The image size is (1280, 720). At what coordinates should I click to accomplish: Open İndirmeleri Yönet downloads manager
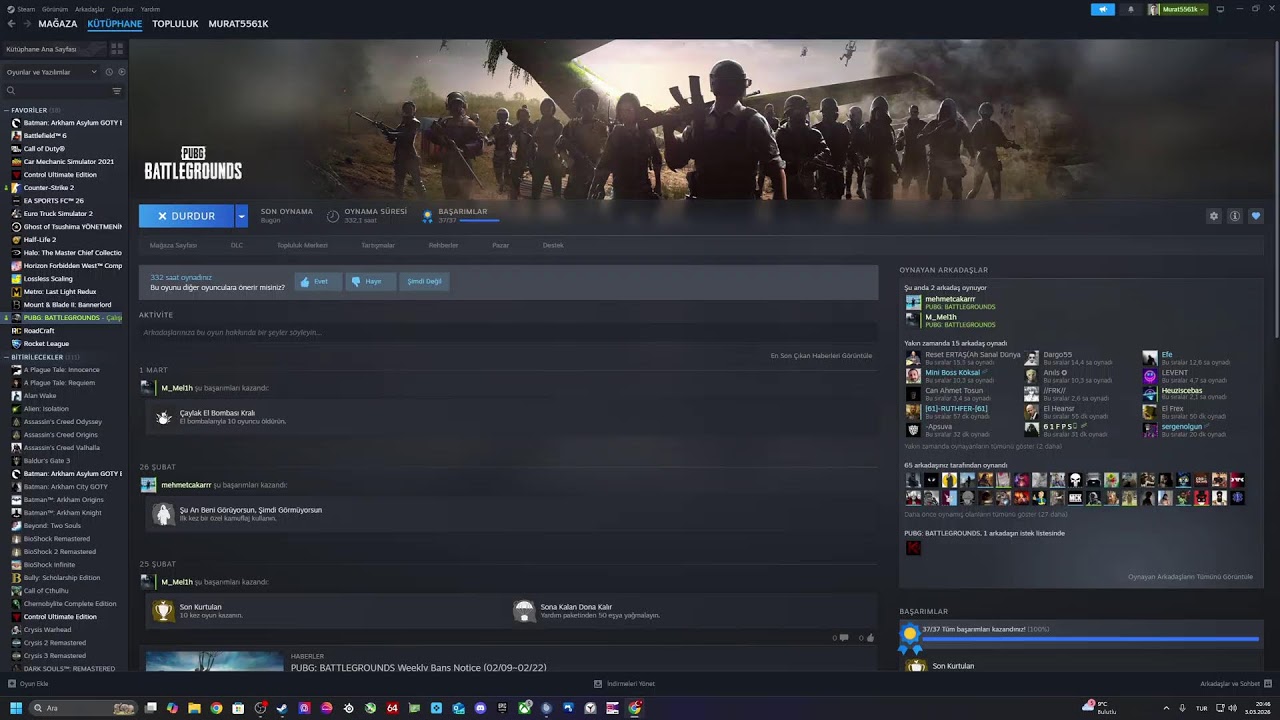coord(624,684)
